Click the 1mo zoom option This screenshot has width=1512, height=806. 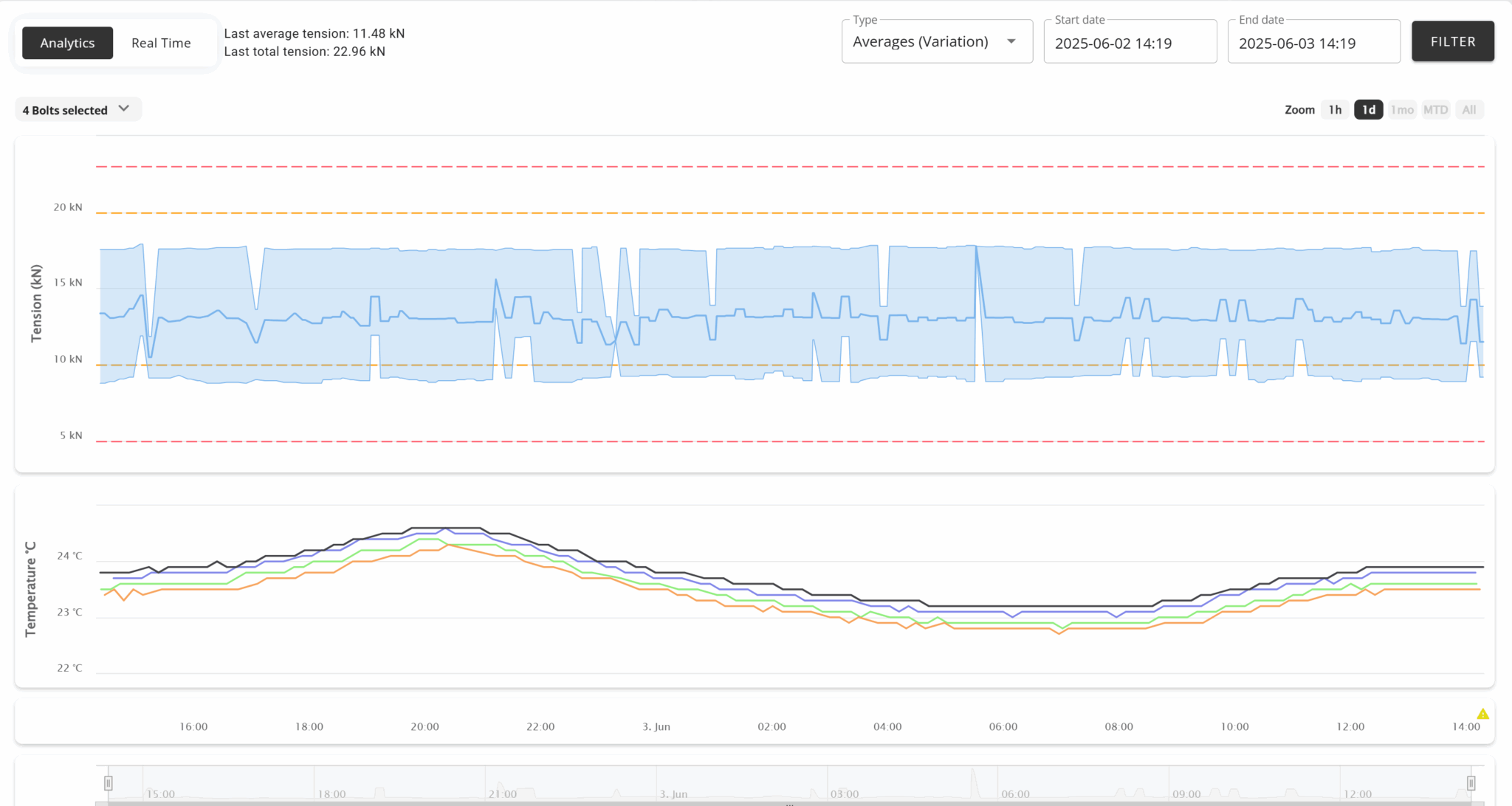1402,109
